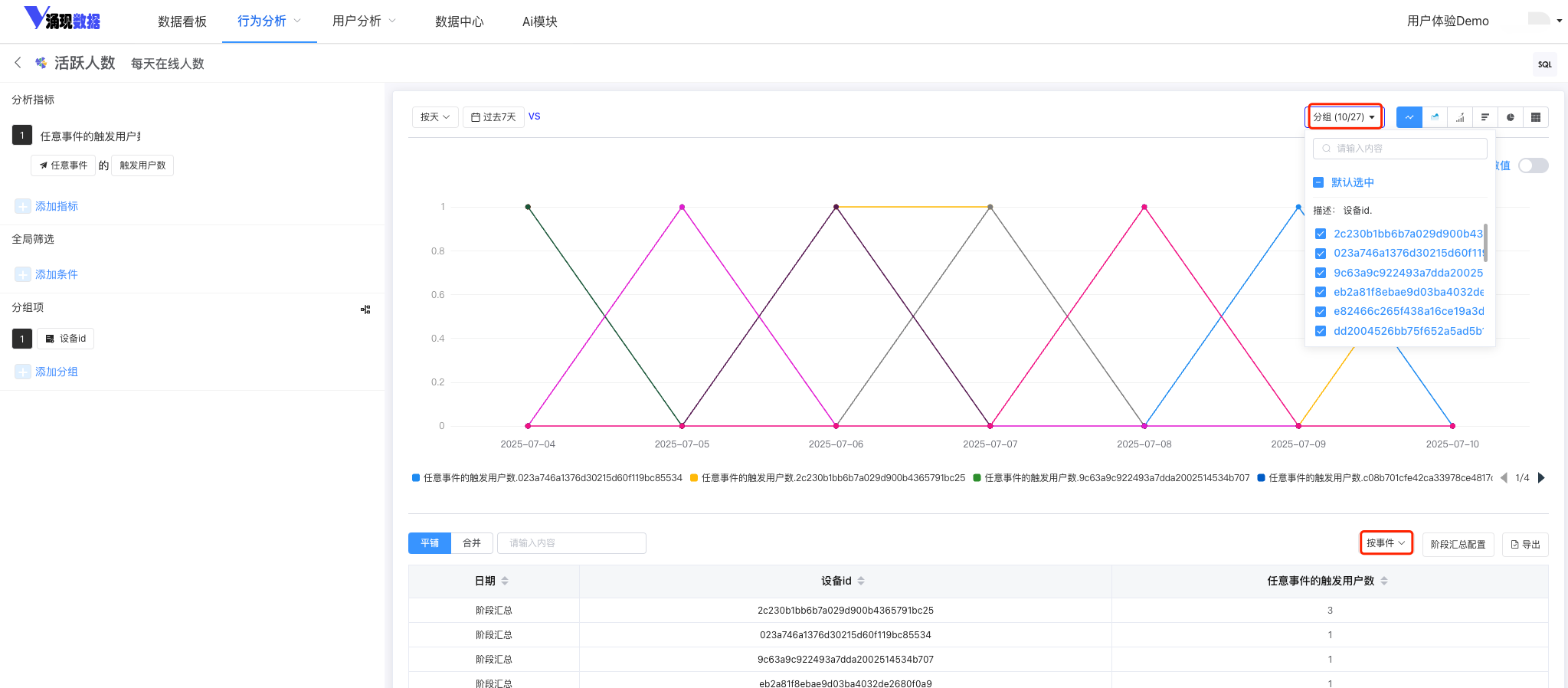
Task: Go to next legend page arrow
Action: 1541,478
